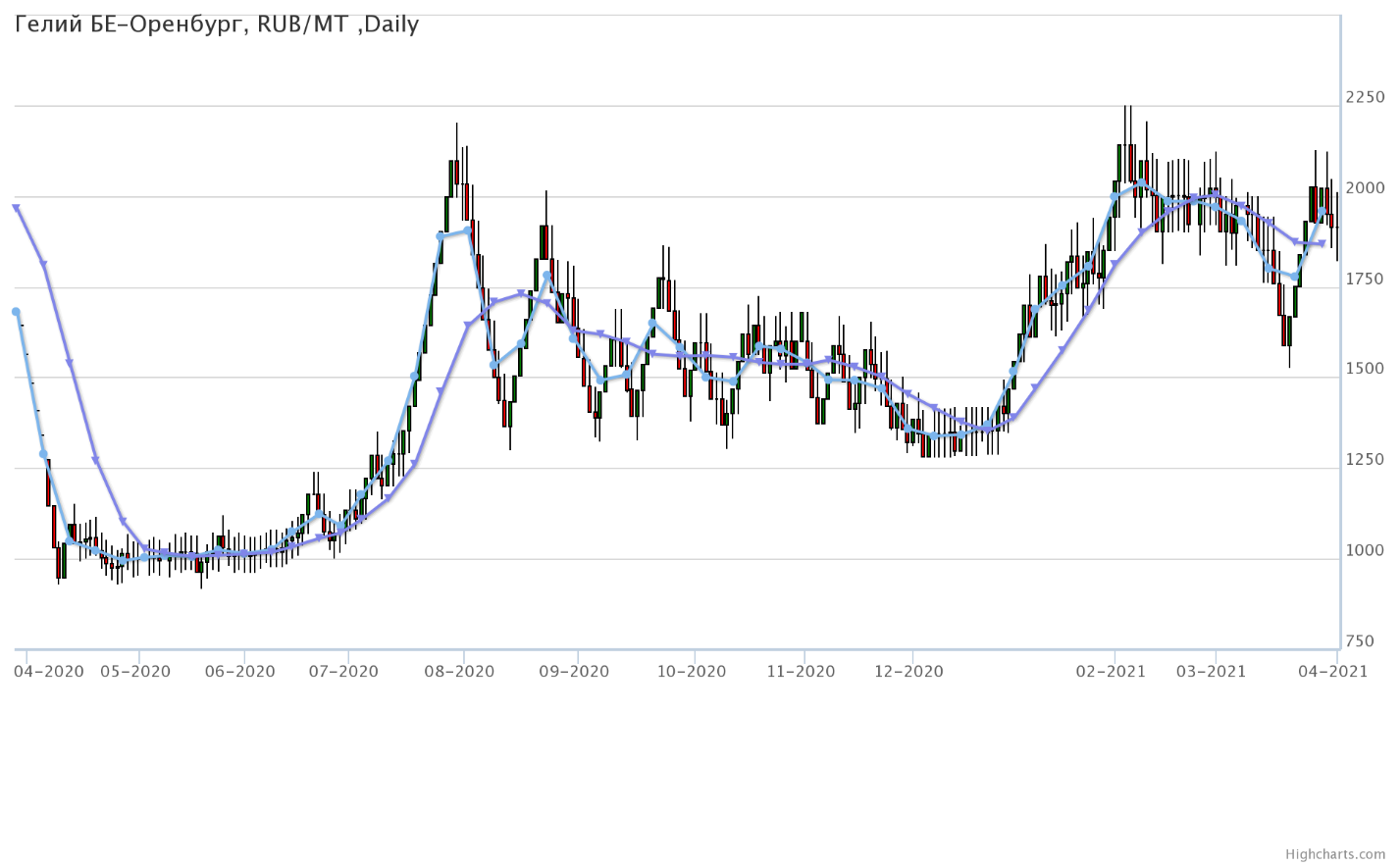Click the 2000 y-axis value label

click(1366, 188)
